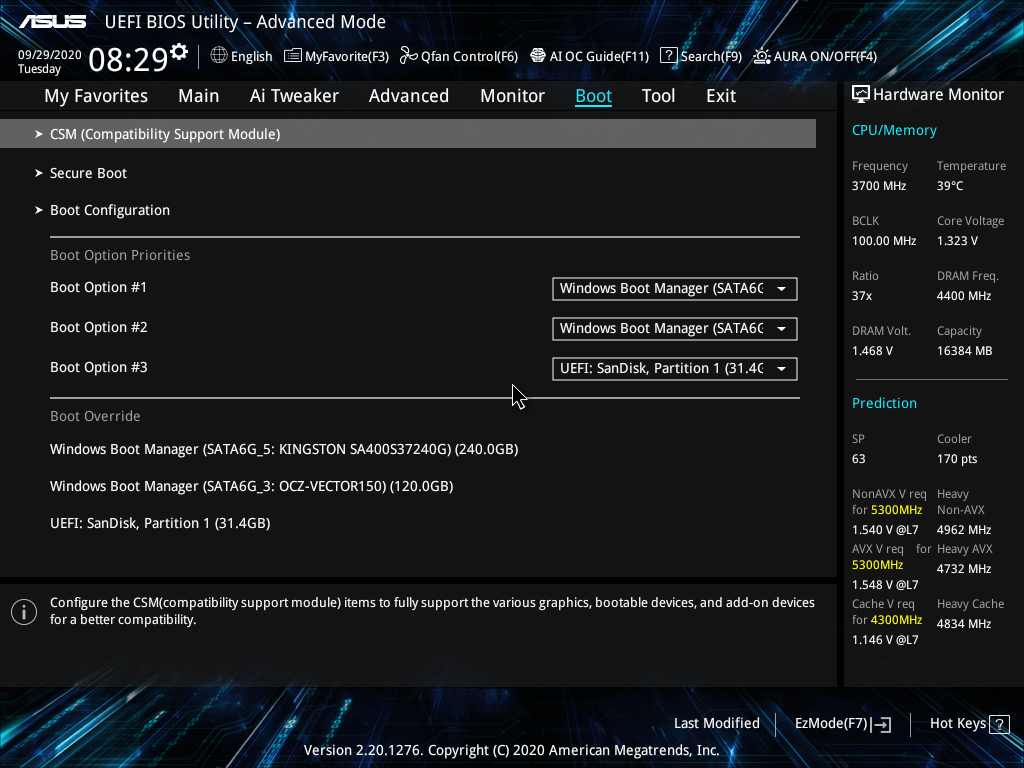The width and height of the screenshot is (1024, 768).
Task: Select the Boot tab
Action: 594,96
